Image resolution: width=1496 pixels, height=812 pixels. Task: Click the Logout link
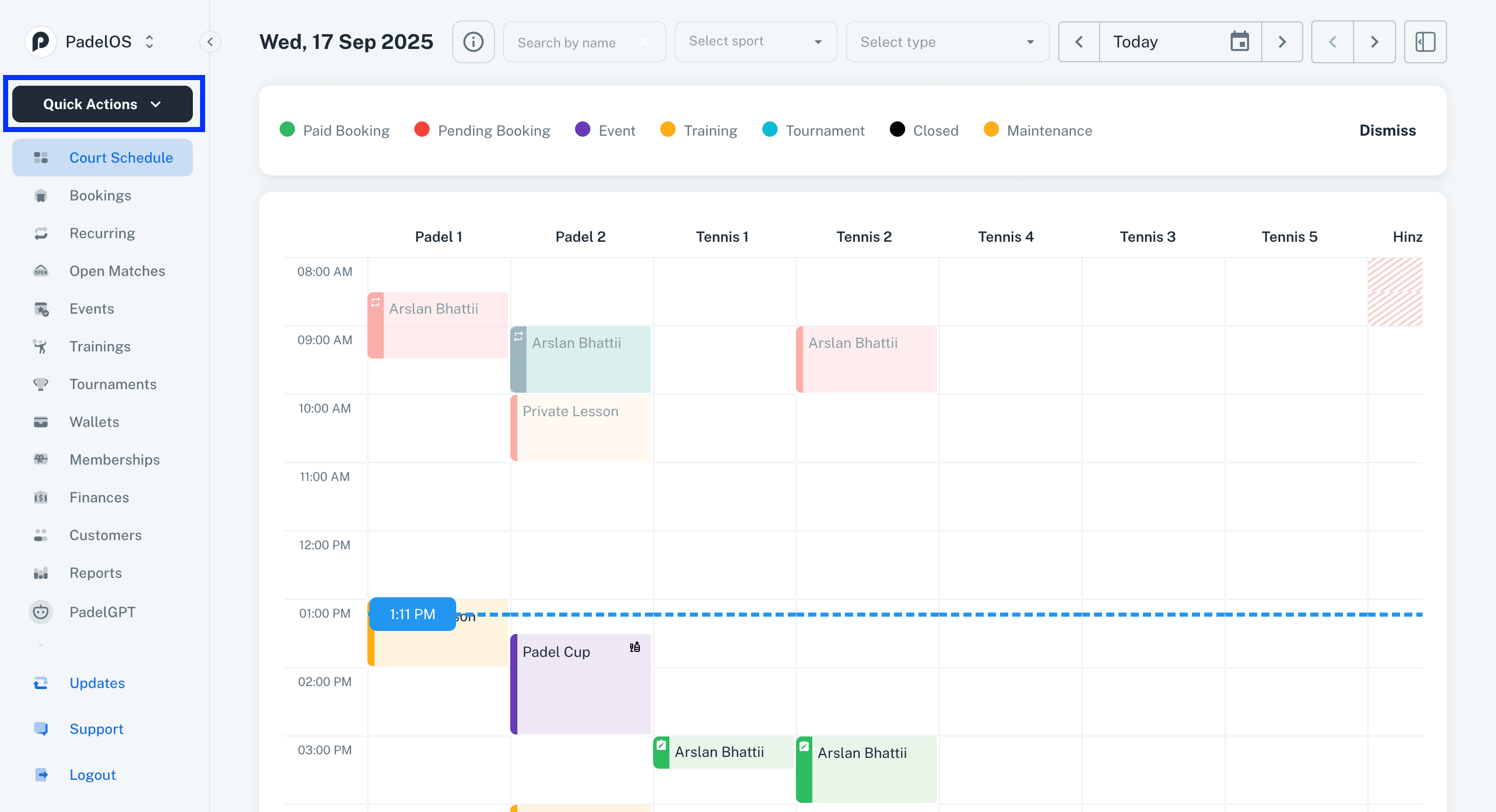click(92, 775)
